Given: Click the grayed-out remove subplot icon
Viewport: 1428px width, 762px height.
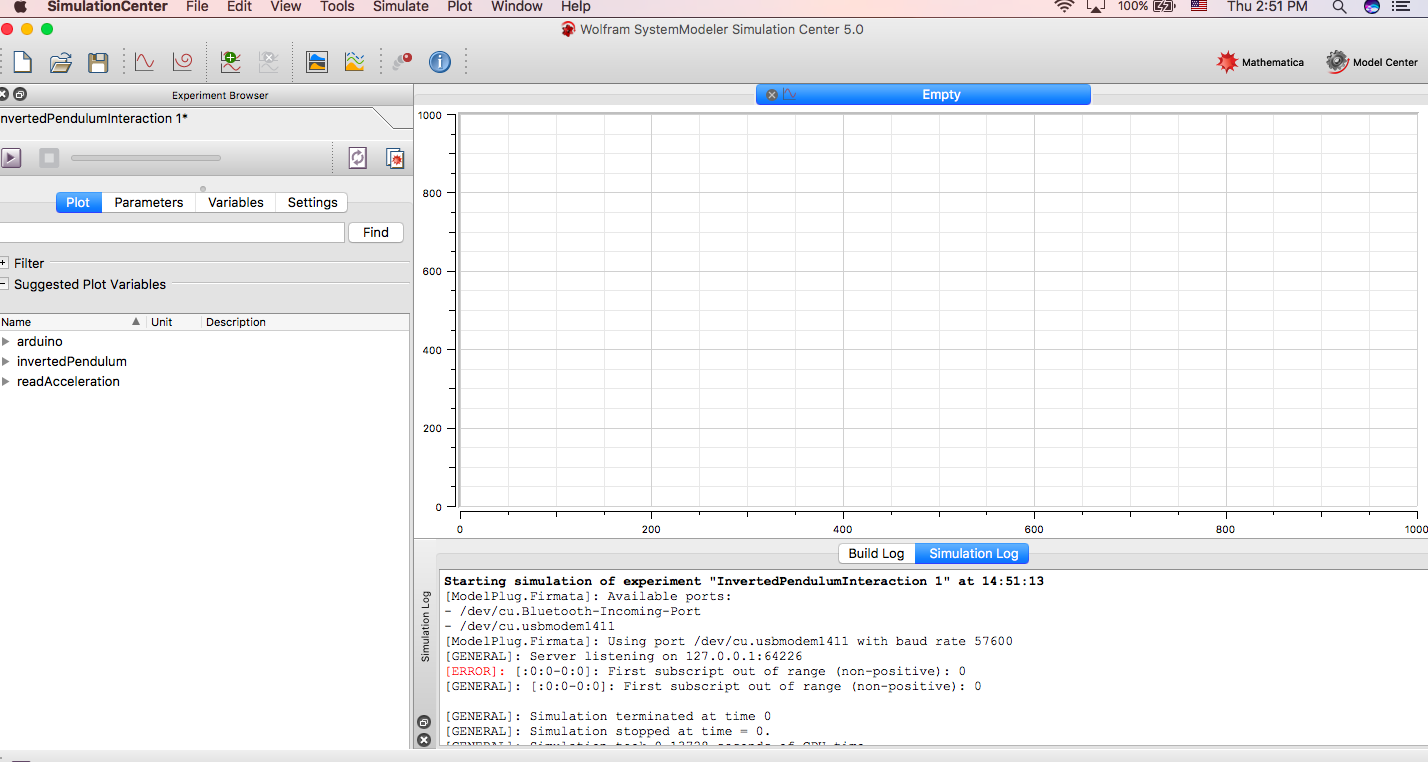Looking at the screenshot, I should [x=268, y=62].
